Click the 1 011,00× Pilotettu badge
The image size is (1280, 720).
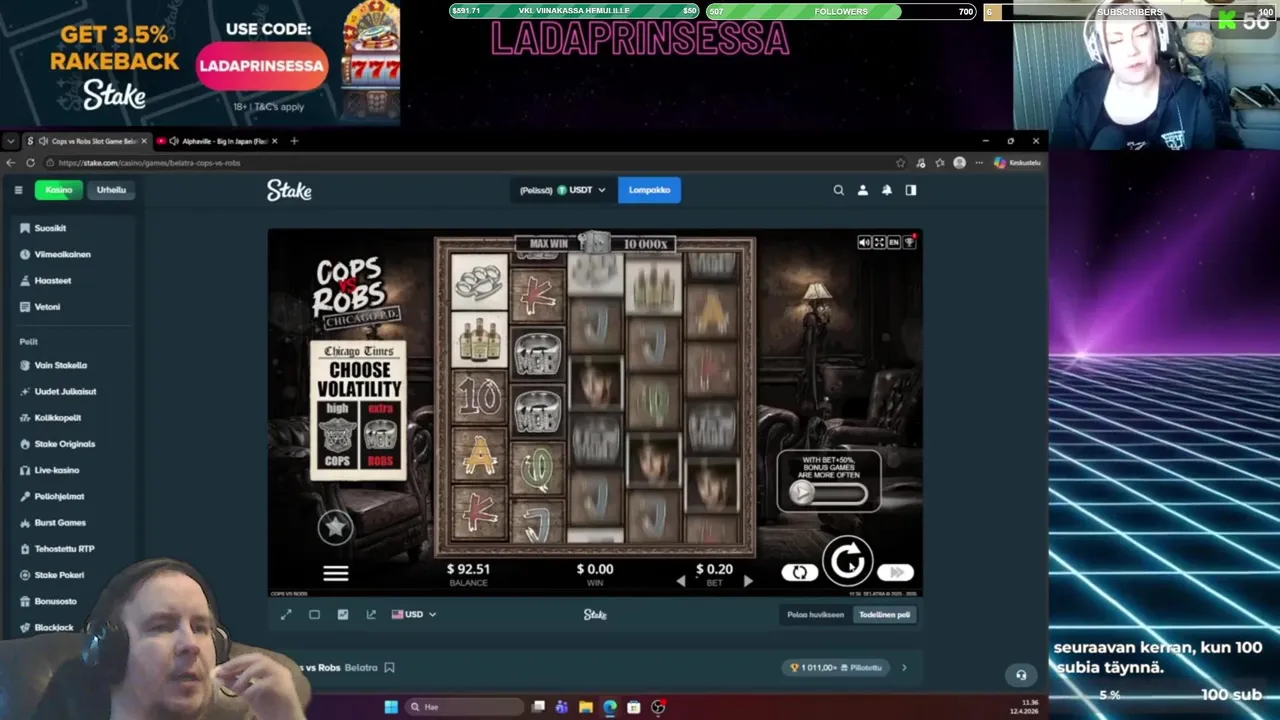836,667
